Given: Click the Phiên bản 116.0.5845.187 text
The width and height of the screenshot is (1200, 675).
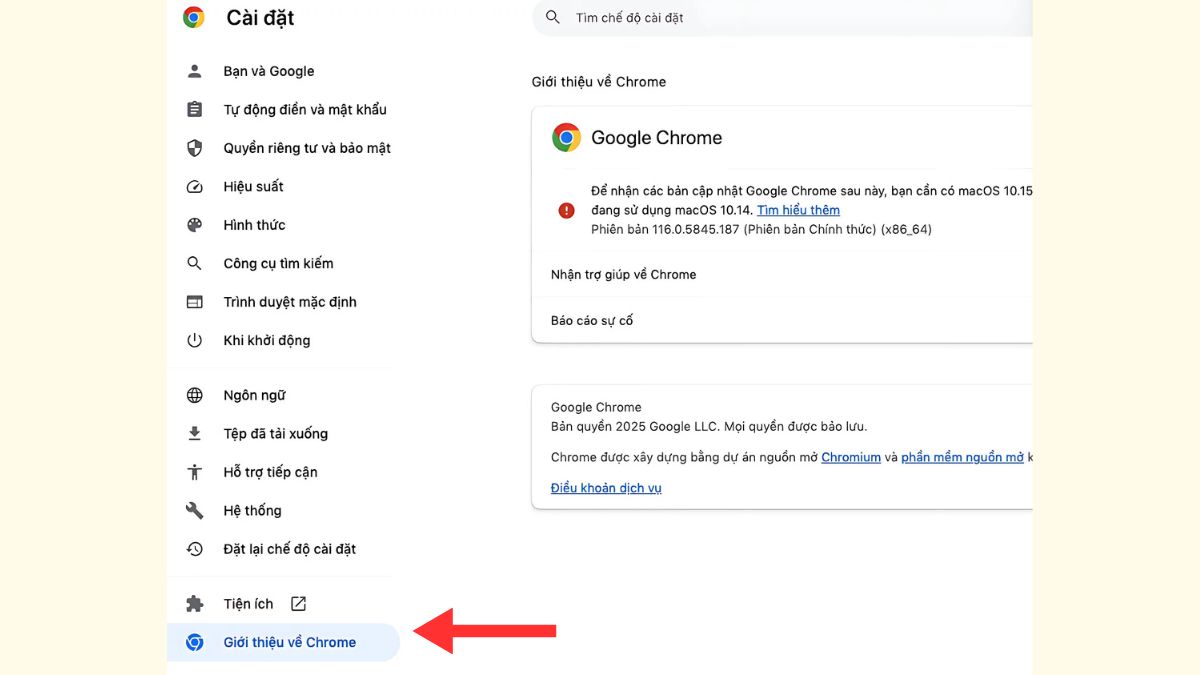Looking at the screenshot, I should click(x=761, y=229).
